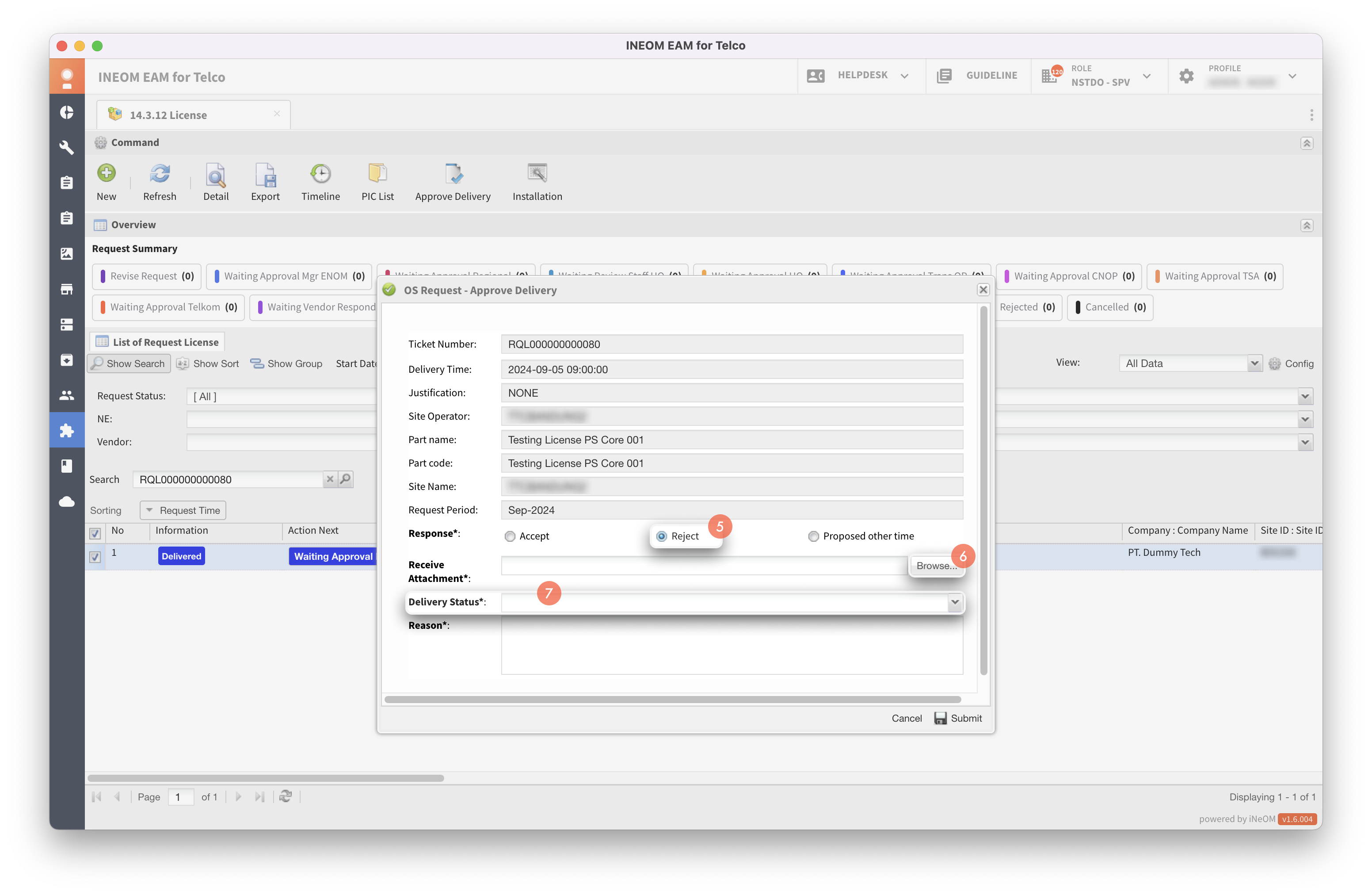Open the book sidebar icon
Viewport: 1372px width, 895px height.
click(67, 466)
